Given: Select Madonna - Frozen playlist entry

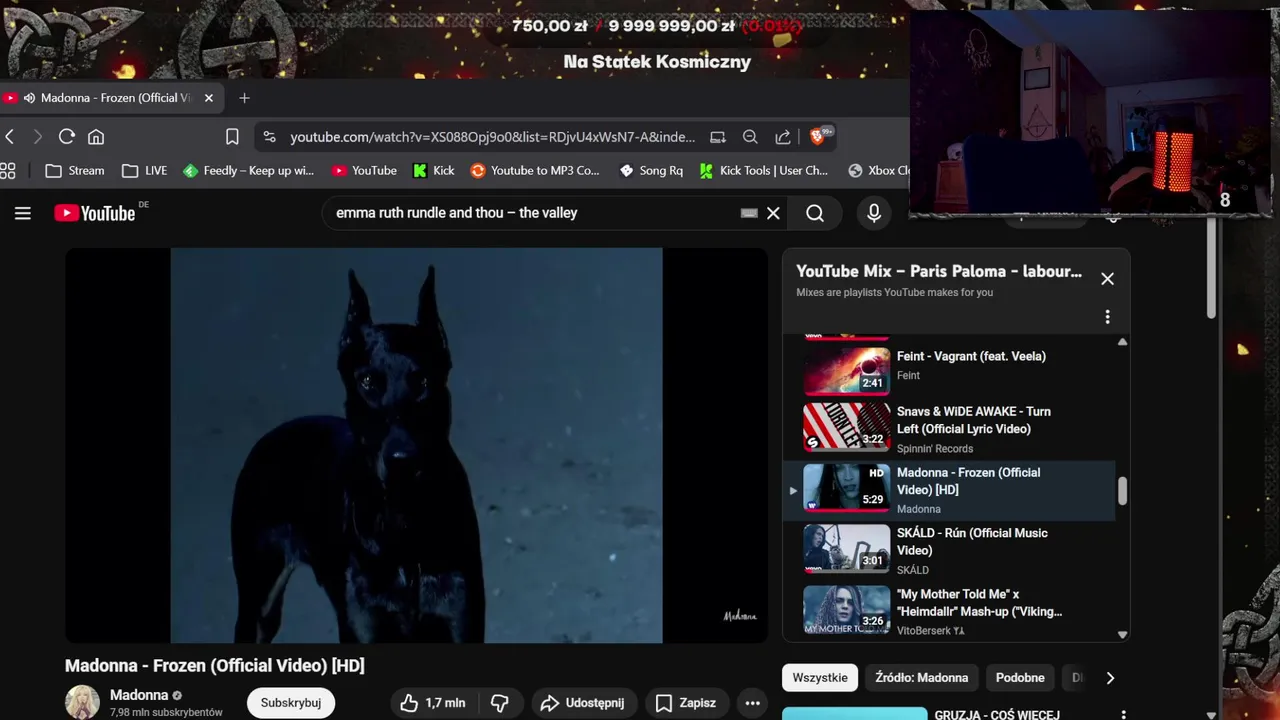Looking at the screenshot, I should click(948, 490).
